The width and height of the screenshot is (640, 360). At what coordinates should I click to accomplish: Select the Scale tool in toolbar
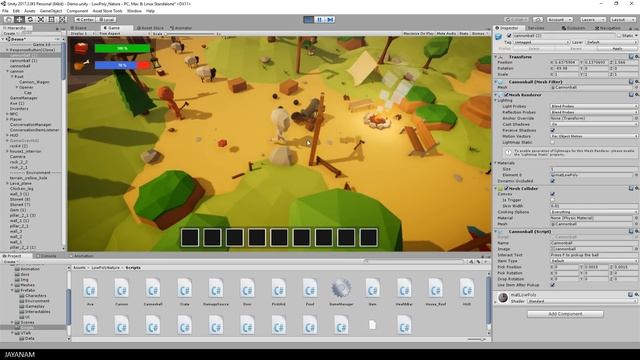(x=41, y=19)
